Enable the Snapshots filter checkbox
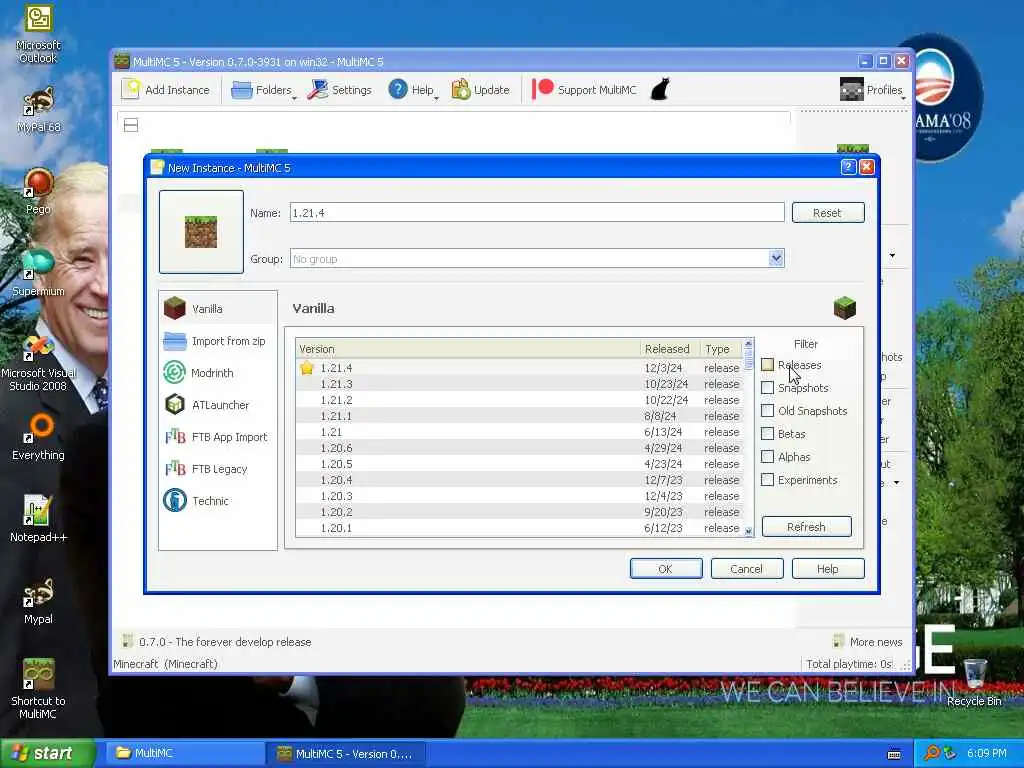The height and width of the screenshot is (768, 1024). 767,387
